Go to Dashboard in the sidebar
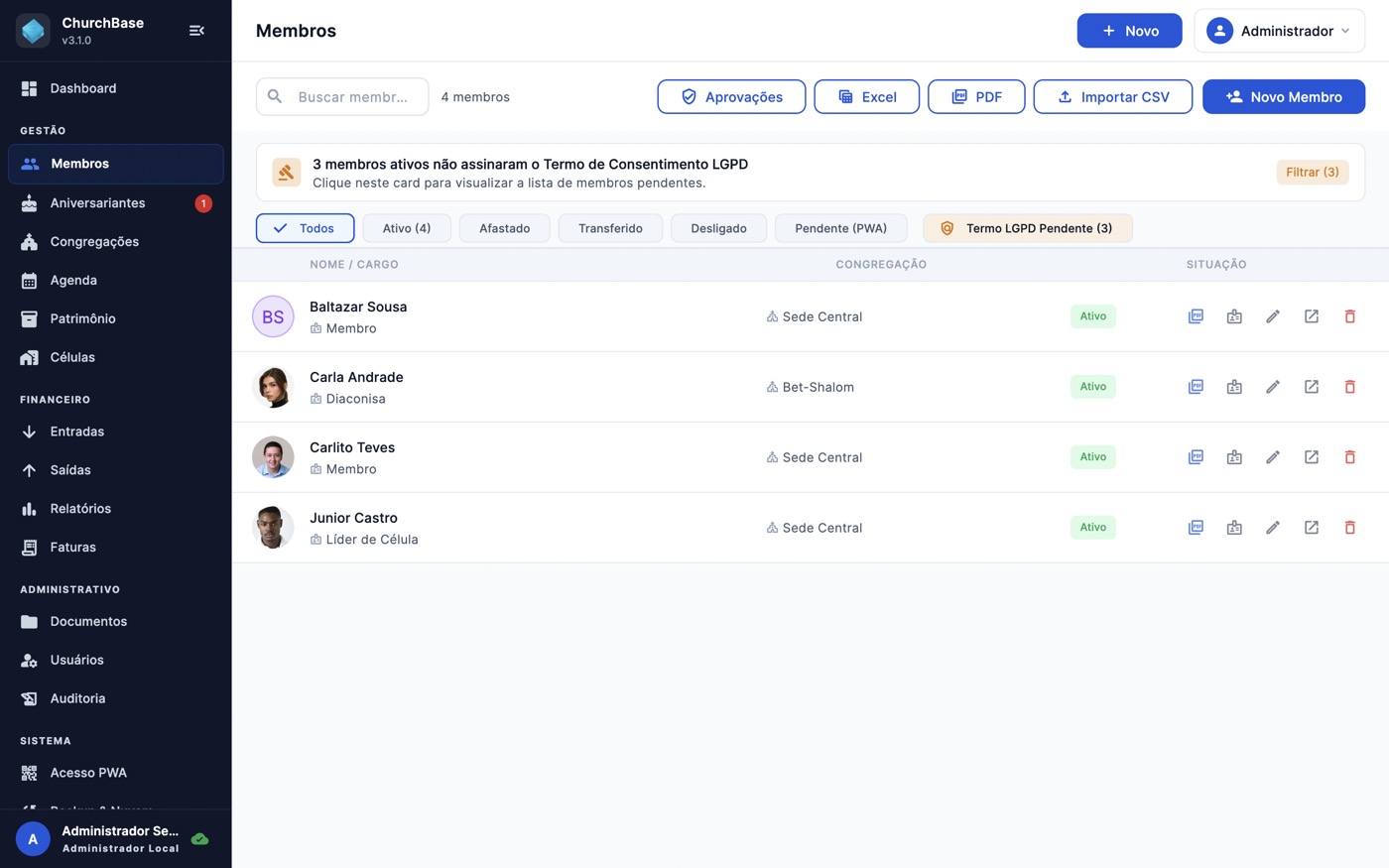The width and height of the screenshot is (1389, 868). point(116,88)
